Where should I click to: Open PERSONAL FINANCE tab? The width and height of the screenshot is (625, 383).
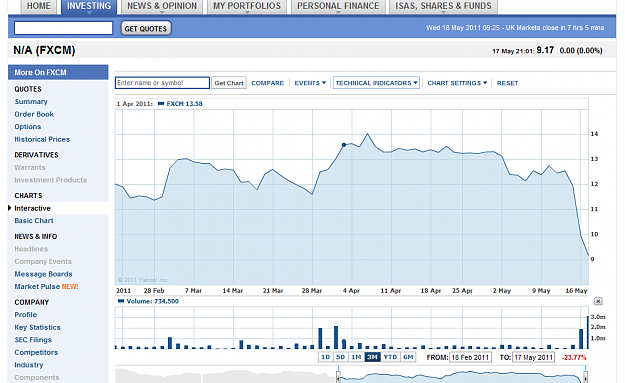click(338, 6)
